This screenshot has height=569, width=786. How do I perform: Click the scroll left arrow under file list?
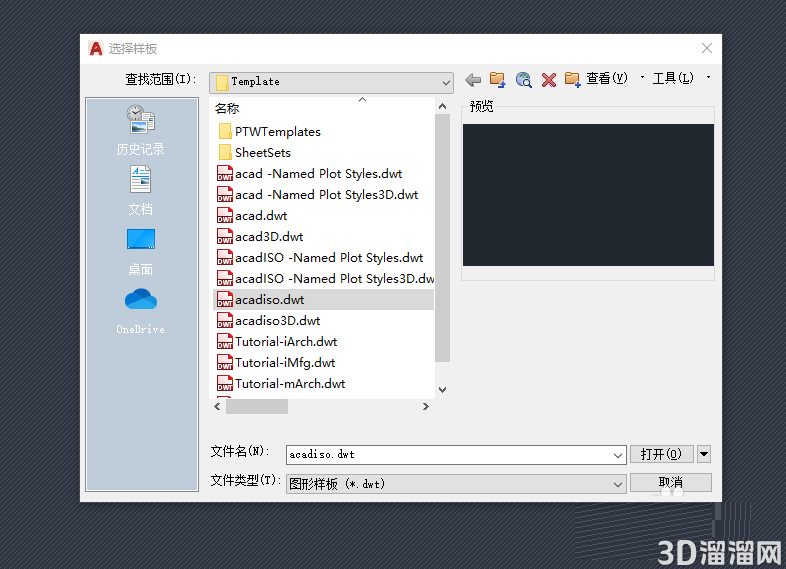tap(217, 407)
